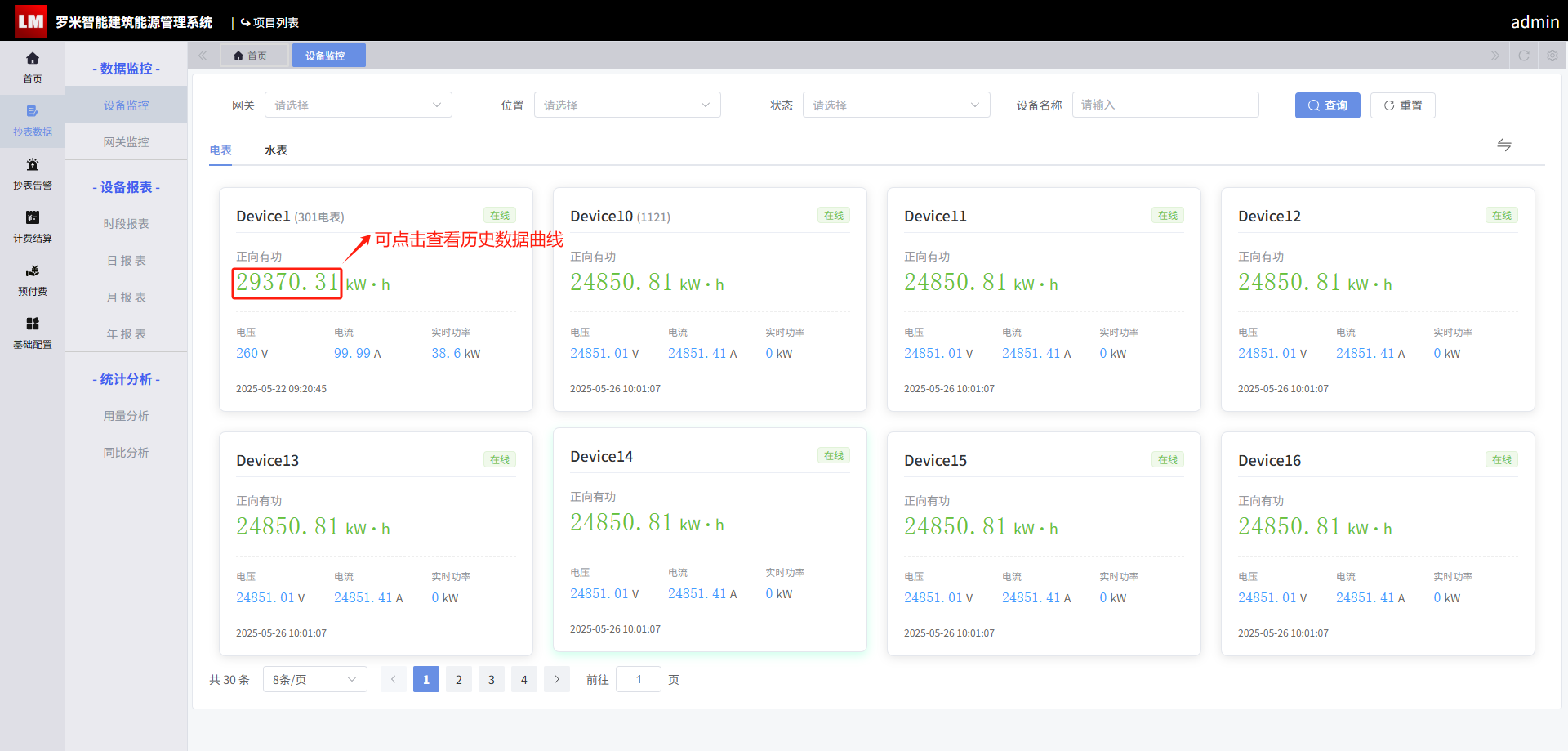Screen dimensions: 1568x751
Task: Click the 设备名称 input field
Action: point(1165,105)
